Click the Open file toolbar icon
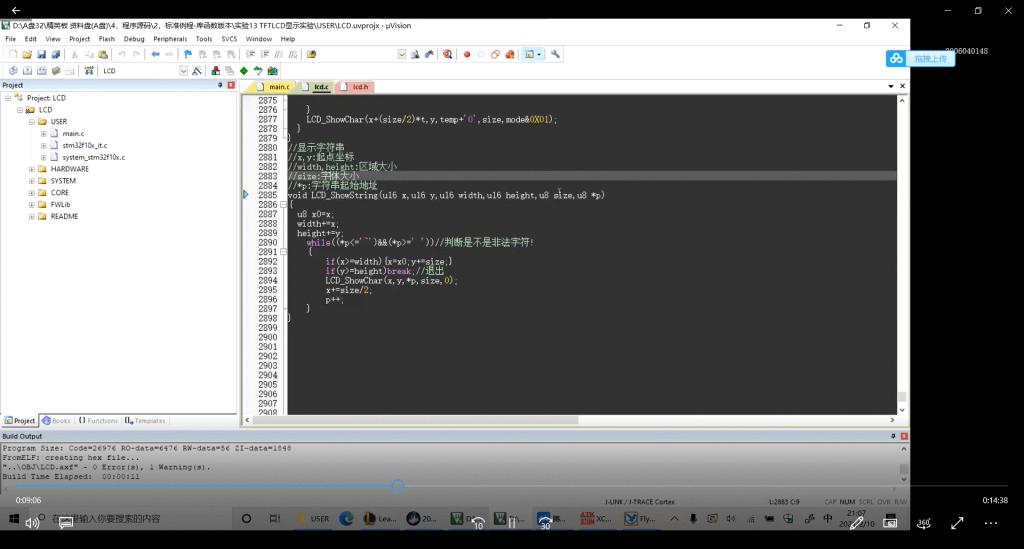 [x=27, y=54]
